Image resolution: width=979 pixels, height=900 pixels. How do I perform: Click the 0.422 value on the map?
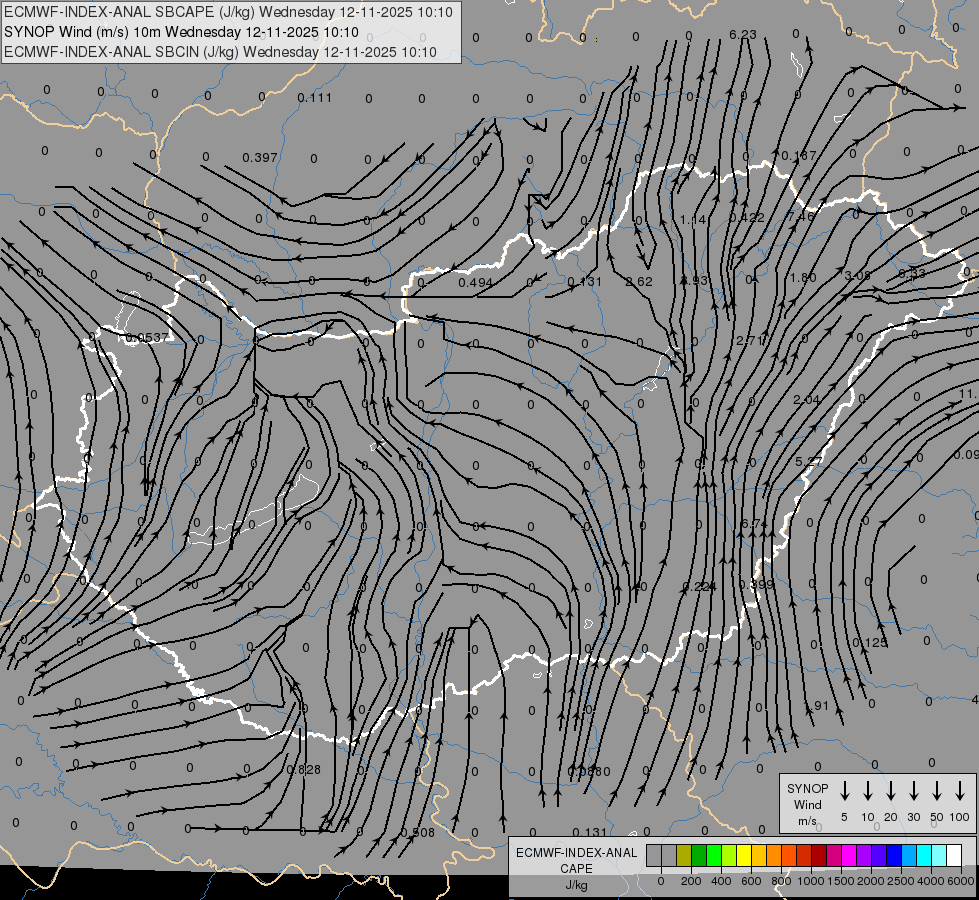(747, 217)
